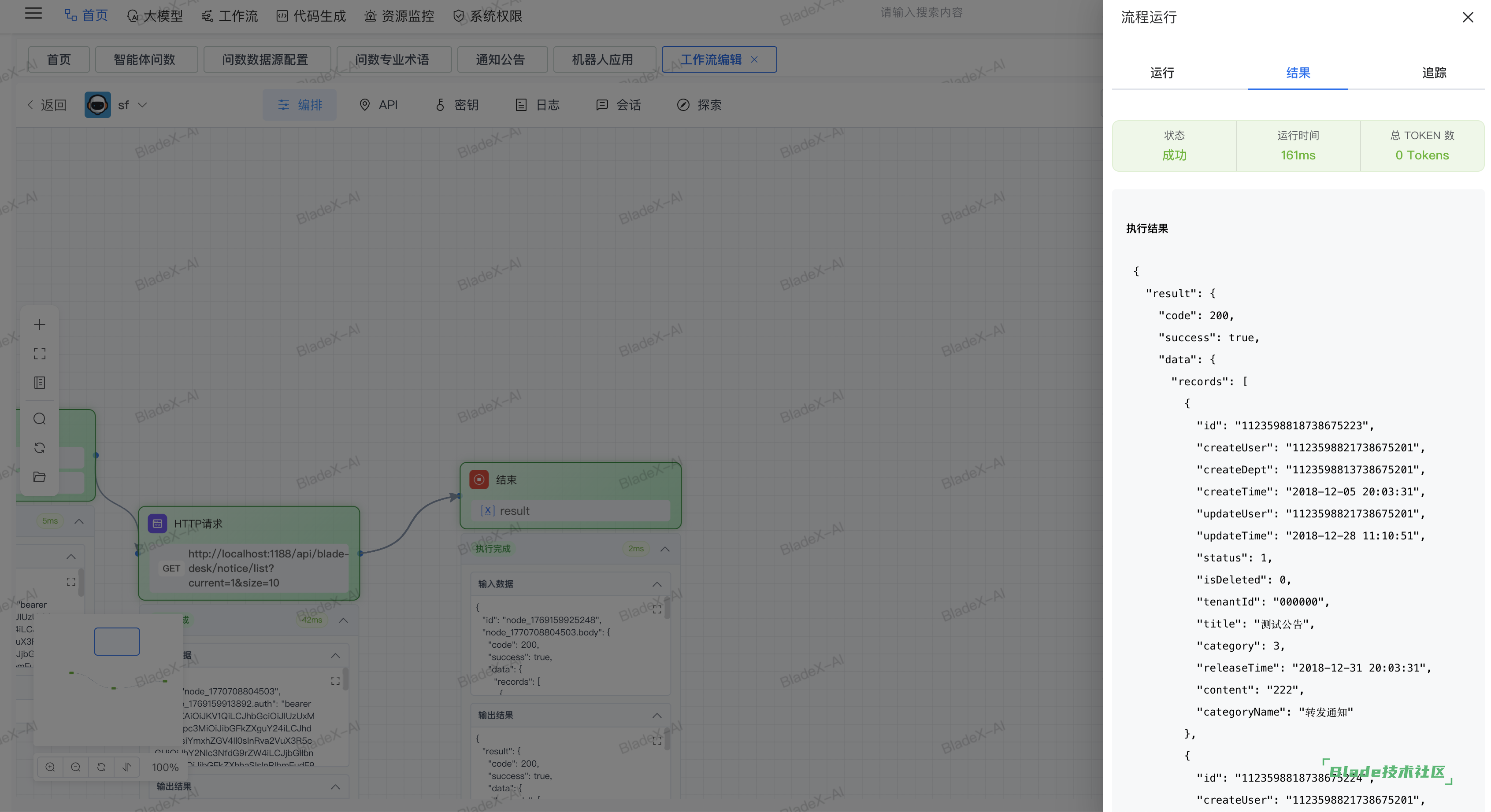Viewport: 1491px width, 812px height.
Task: Click the plus add-node icon in canvas toolbar
Action: 39,325
